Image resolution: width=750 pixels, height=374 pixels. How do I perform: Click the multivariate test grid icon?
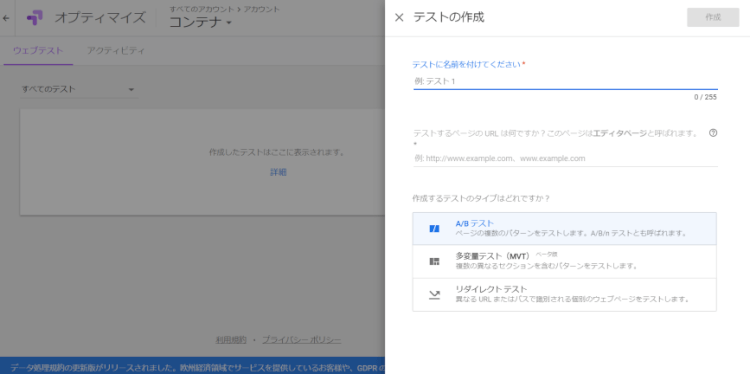tap(434, 262)
